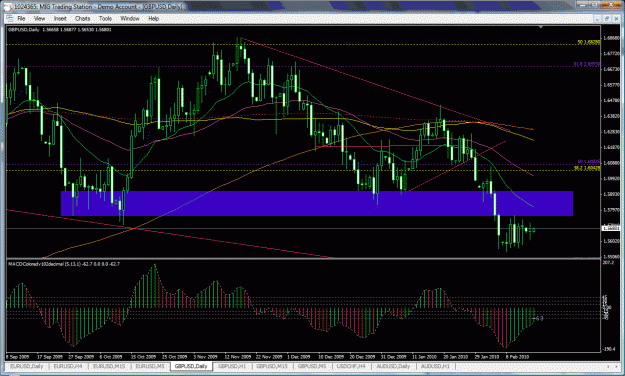The image size is (625, 376).
Task: Open the View menu
Action: coord(39,18)
